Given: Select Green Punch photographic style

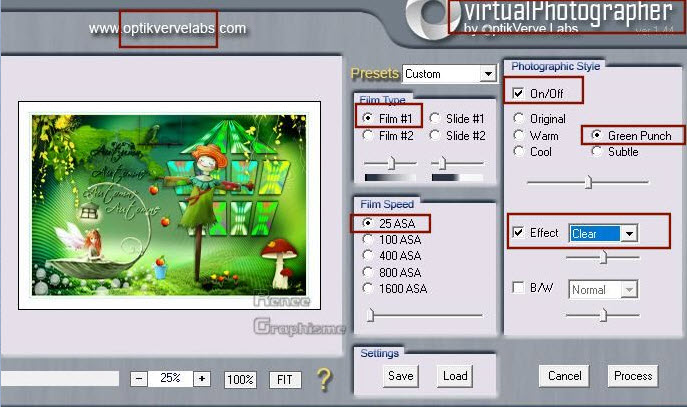Looking at the screenshot, I should tap(596, 135).
